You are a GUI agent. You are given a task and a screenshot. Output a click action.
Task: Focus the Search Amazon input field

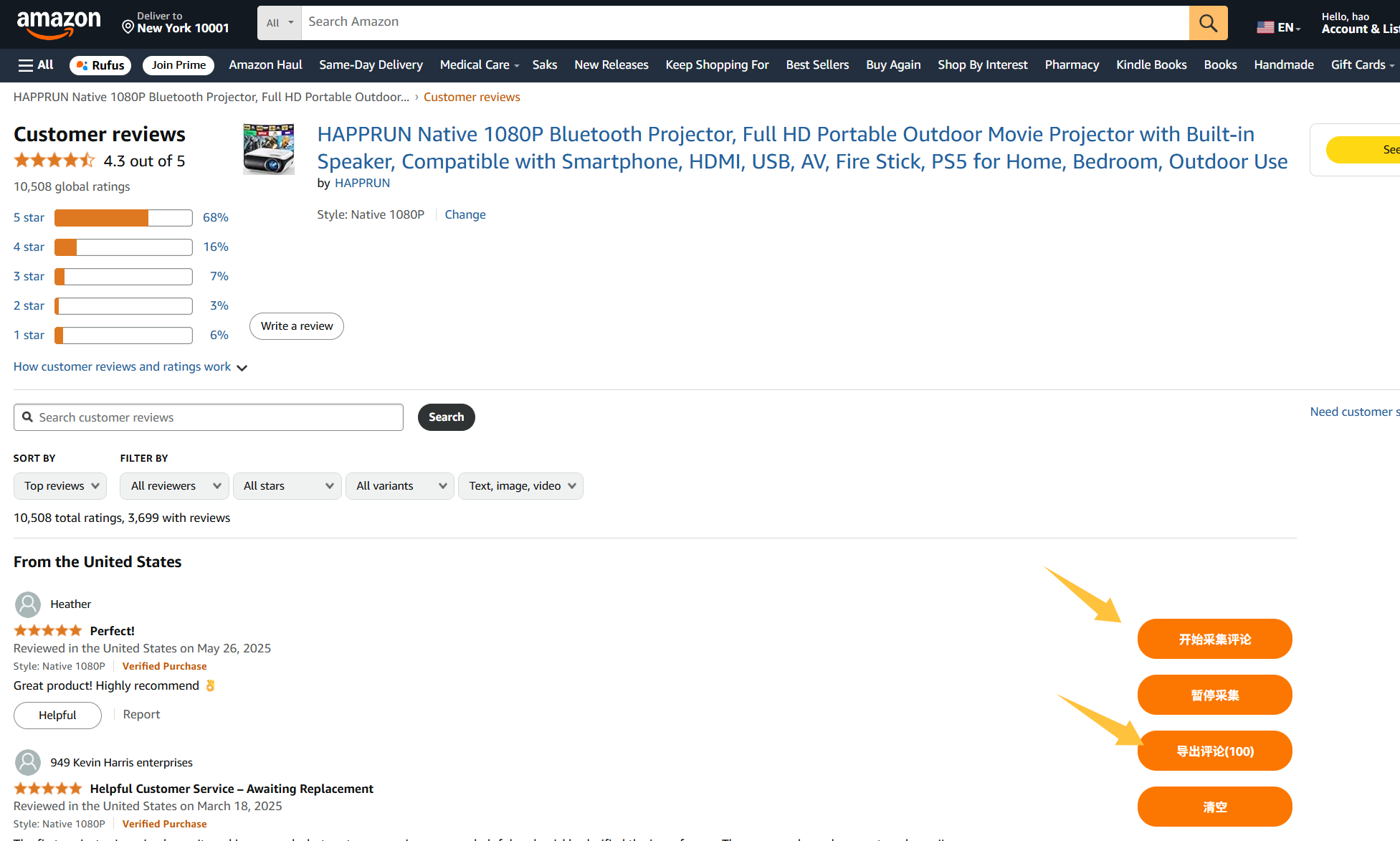click(x=745, y=23)
